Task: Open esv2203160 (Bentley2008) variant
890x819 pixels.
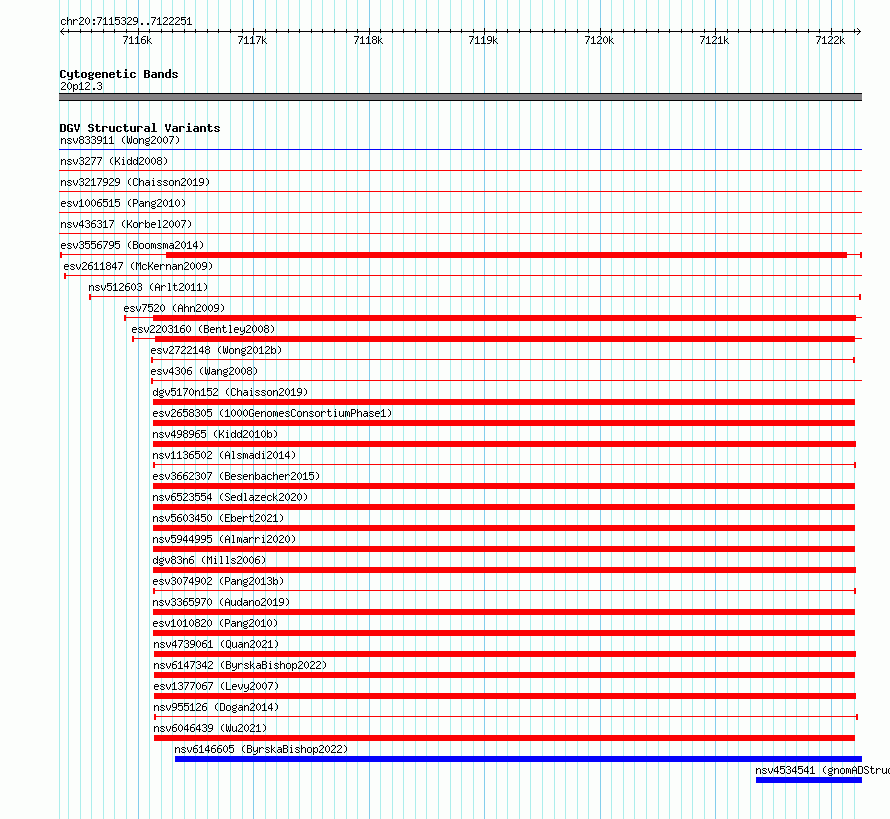Action: pyautogui.click(x=203, y=329)
